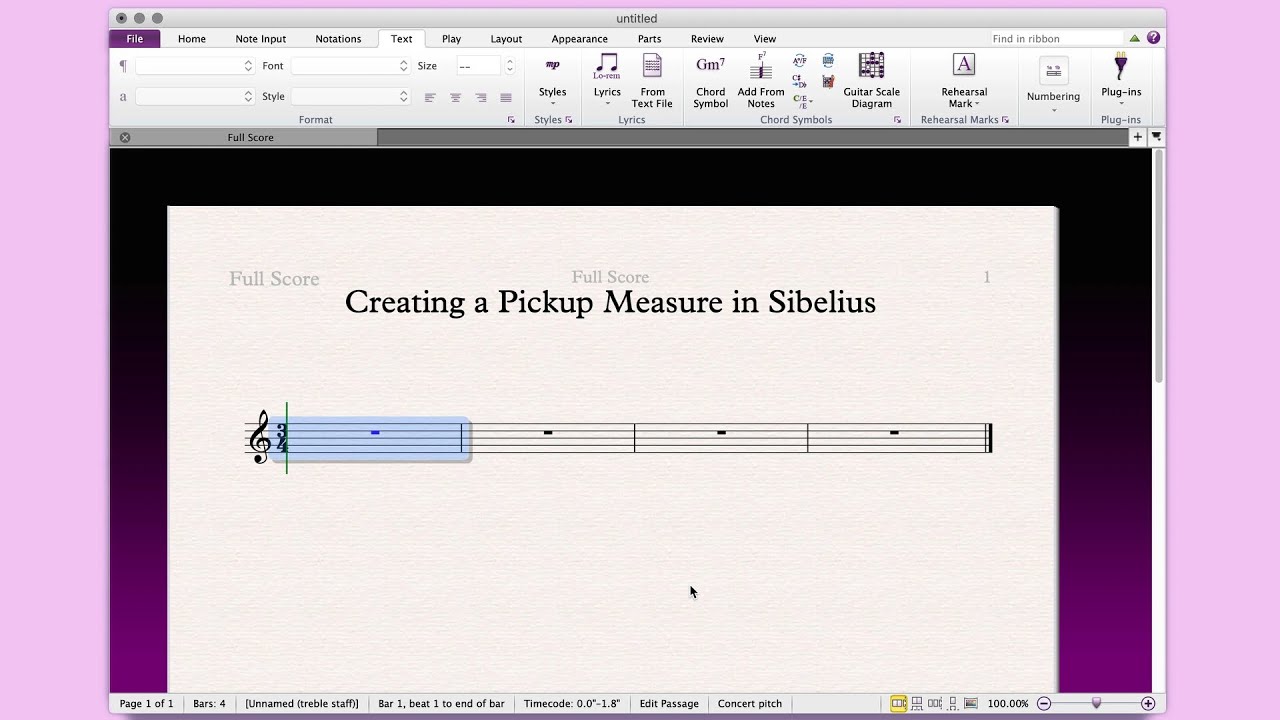The height and width of the screenshot is (720, 1280).
Task: Switch to the Notations tab
Action: (338, 39)
